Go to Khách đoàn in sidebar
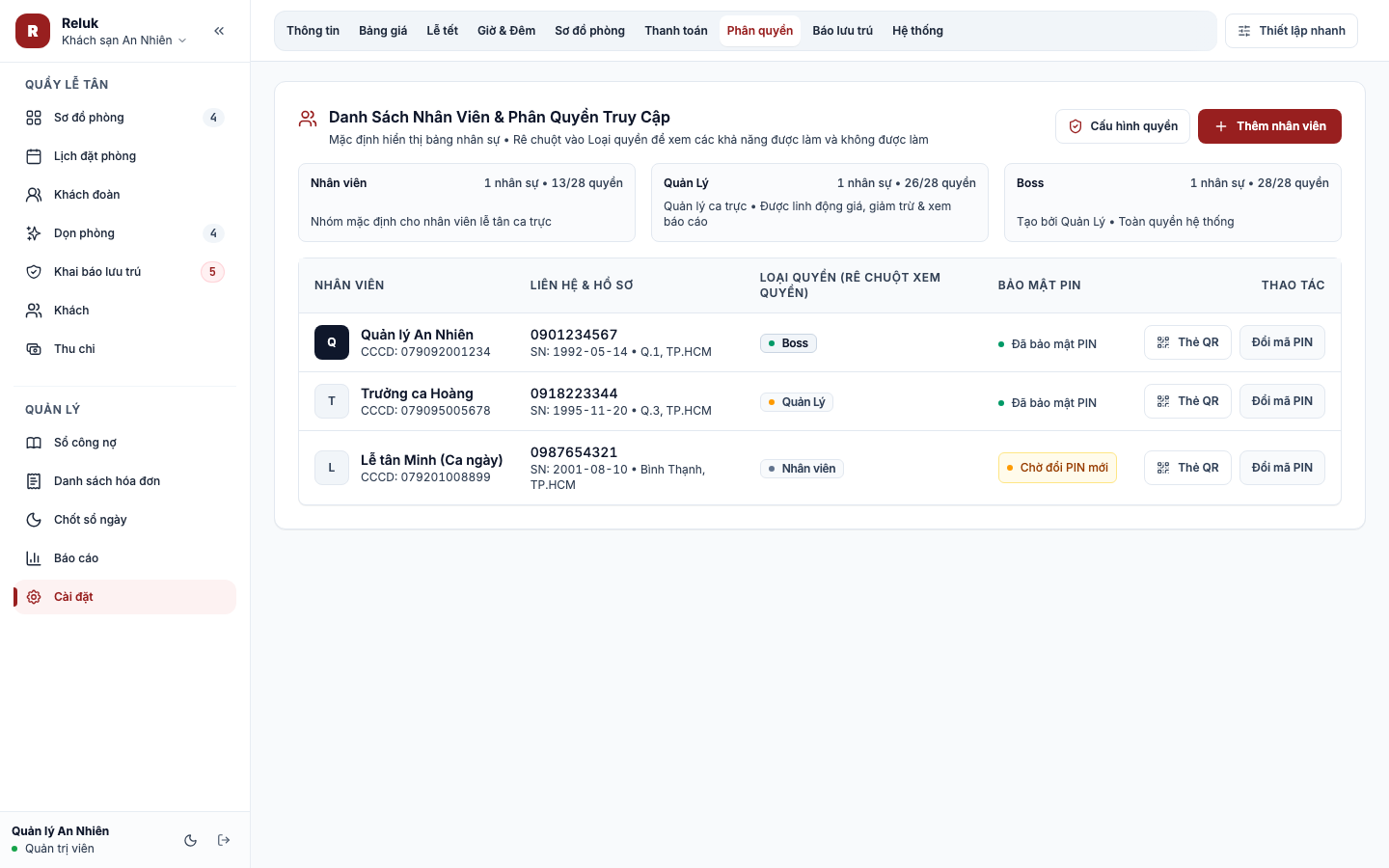Screen dimensions: 1389x868 (124, 195)
